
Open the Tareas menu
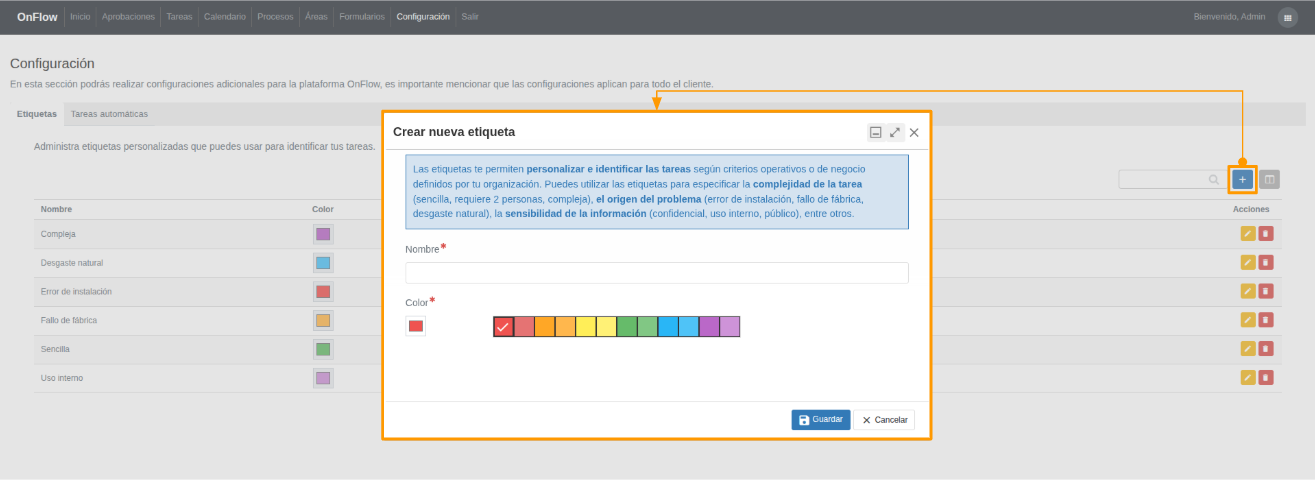pos(180,17)
